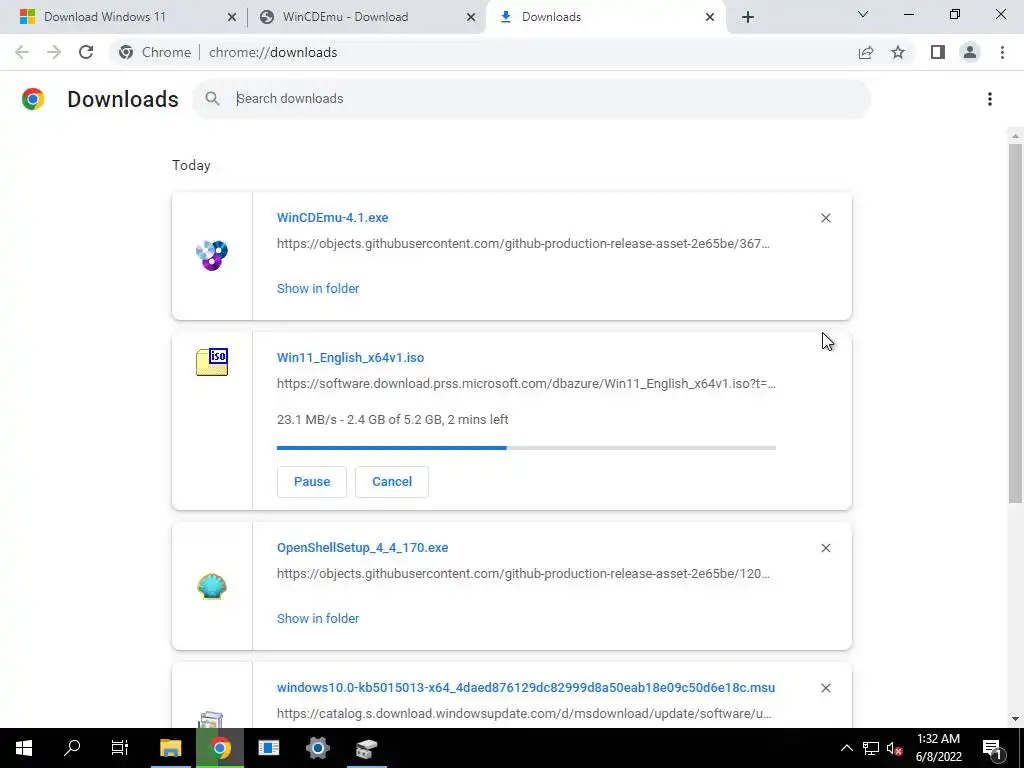Open the WinCDEmu-4.1.exe file link
This screenshot has width=1024, height=768.
coord(332,217)
